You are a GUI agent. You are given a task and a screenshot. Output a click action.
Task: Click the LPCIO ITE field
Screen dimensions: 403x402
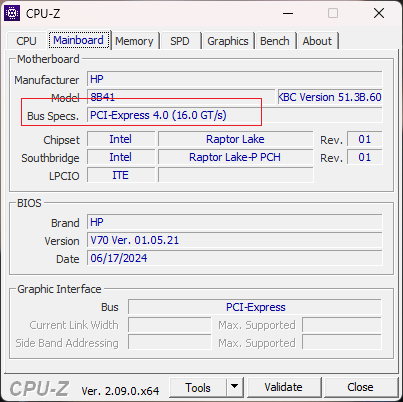click(x=121, y=175)
